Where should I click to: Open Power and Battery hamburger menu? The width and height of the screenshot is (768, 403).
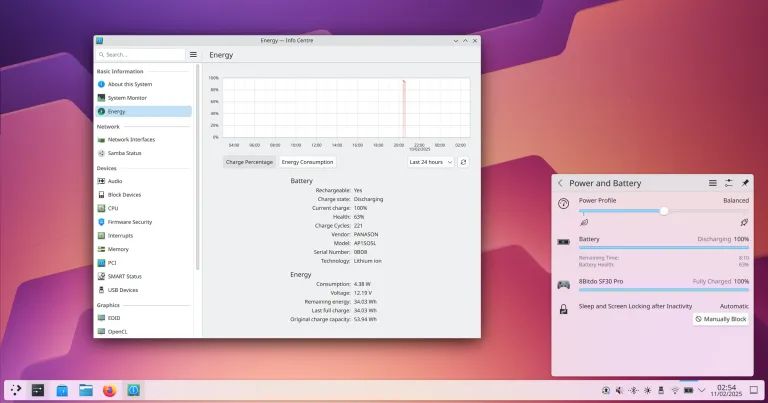[x=713, y=183]
